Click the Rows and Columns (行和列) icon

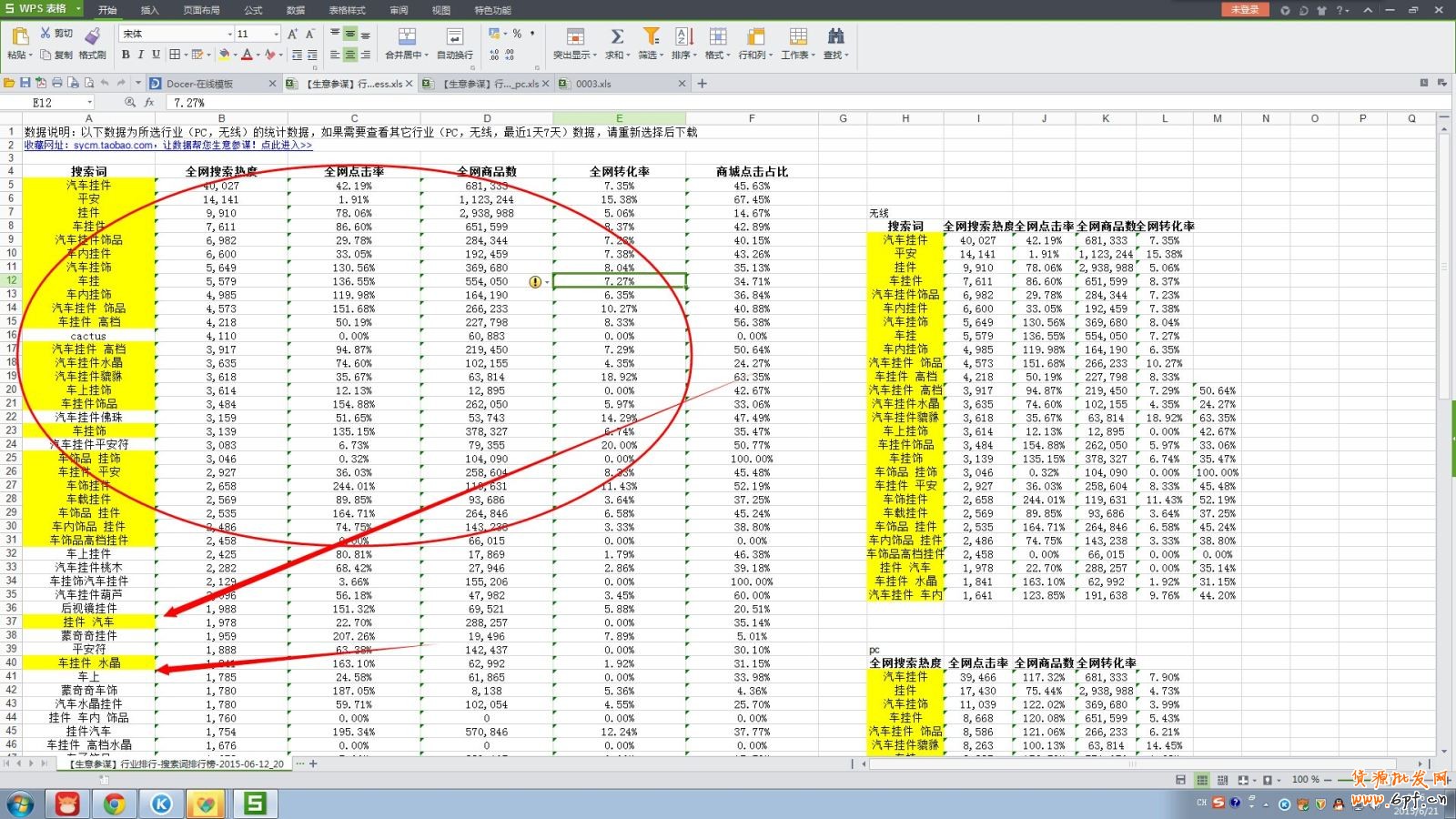coord(755,36)
